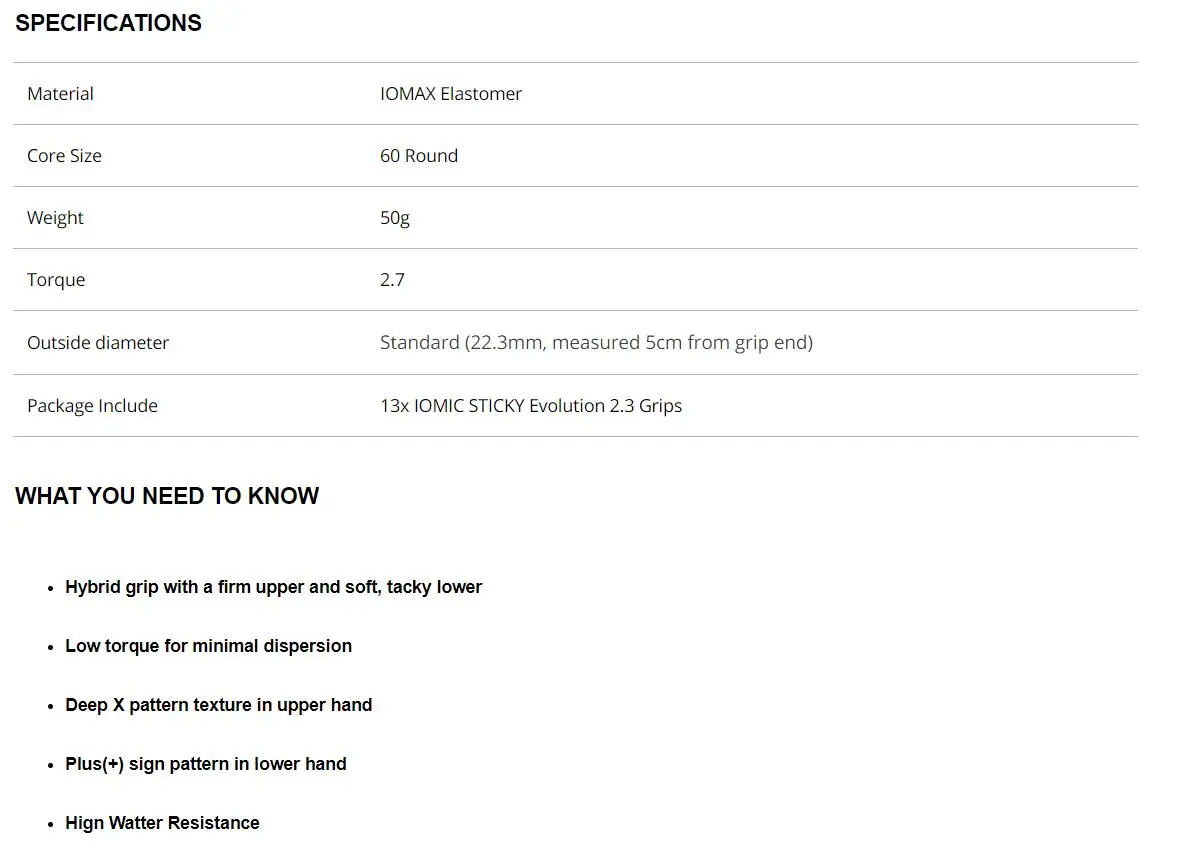Screen dimensions: 1177x848
Task: Click the 60 Round value
Action: point(418,156)
